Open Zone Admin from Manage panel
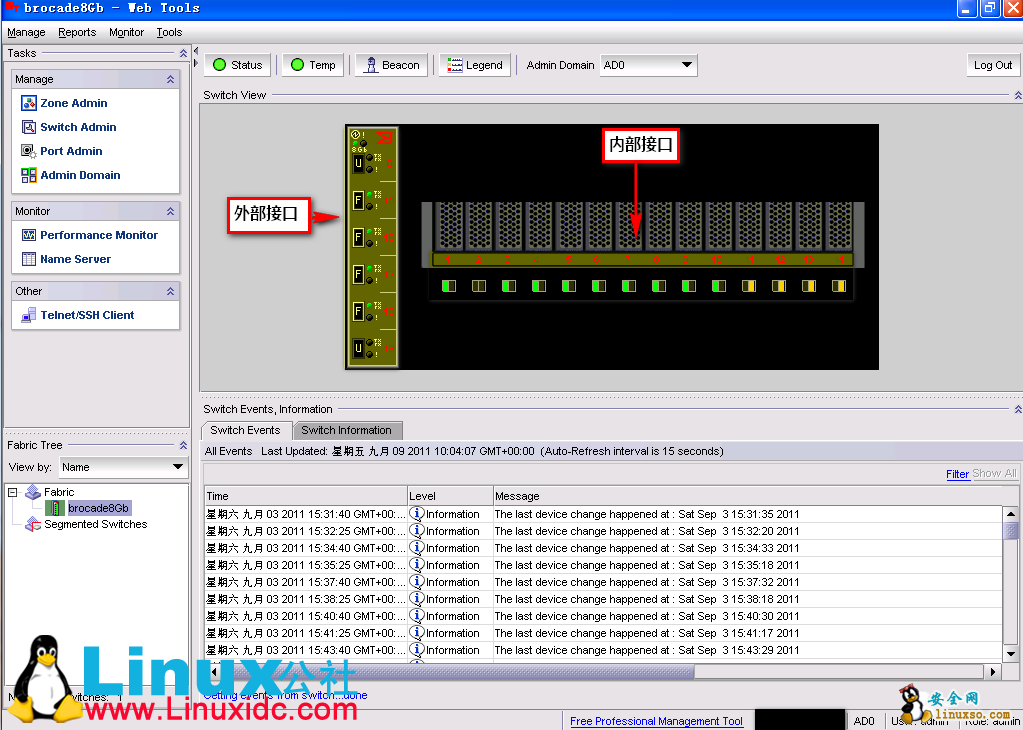Screen dimensions: 1023x730 pyautogui.click(x=73, y=103)
